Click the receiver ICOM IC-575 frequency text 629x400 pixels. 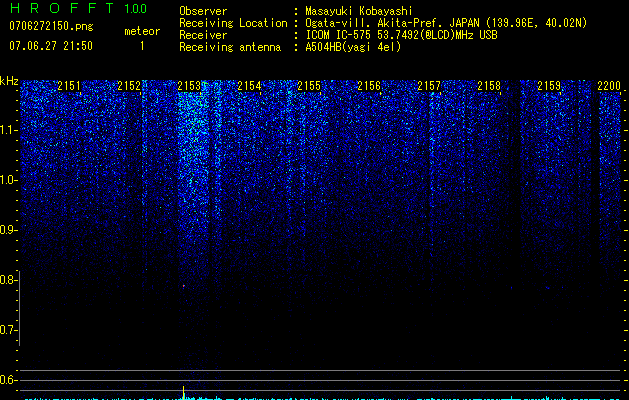coord(401,35)
